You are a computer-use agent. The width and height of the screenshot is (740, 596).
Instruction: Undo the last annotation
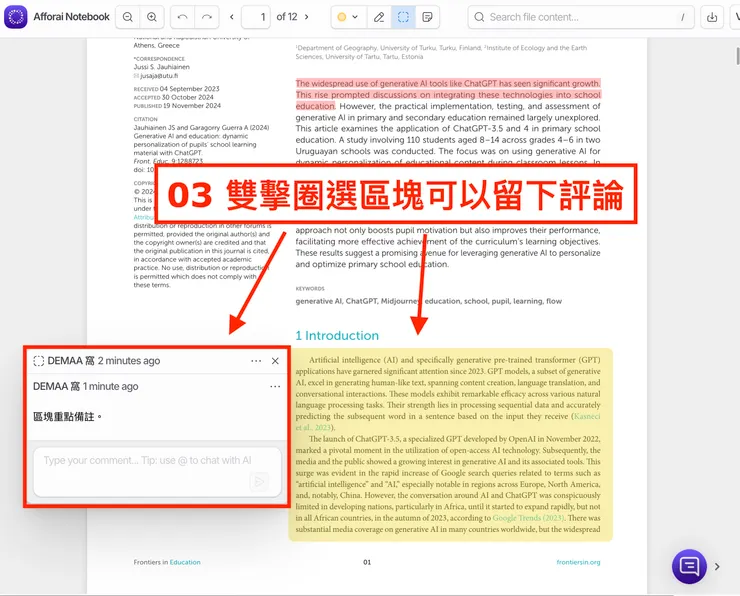click(182, 17)
